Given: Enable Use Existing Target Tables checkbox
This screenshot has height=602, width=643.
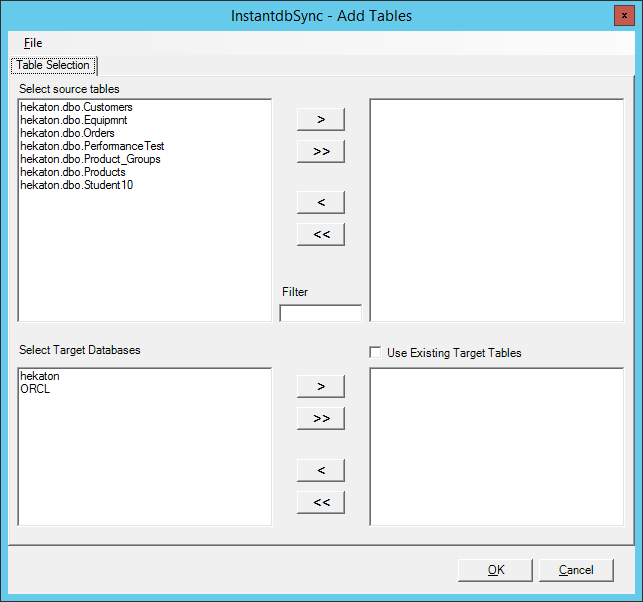Looking at the screenshot, I should pos(375,353).
